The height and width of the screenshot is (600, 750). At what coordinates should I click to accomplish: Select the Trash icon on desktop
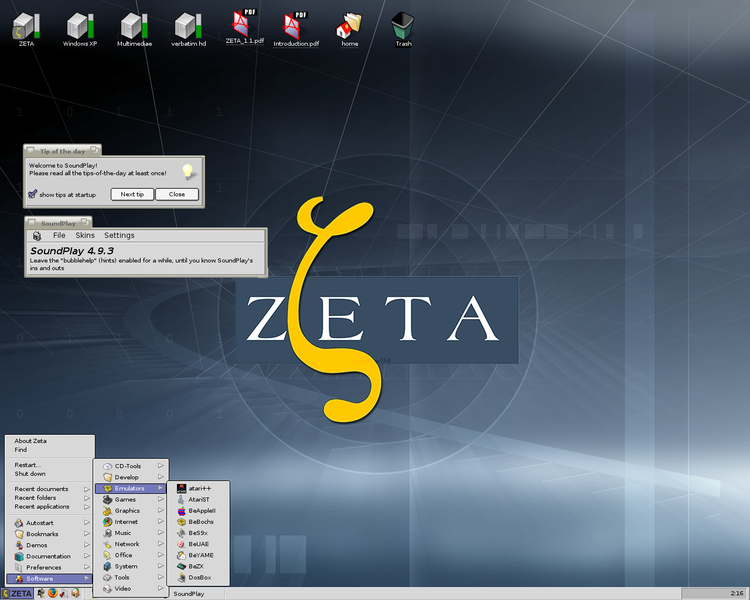click(403, 29)
